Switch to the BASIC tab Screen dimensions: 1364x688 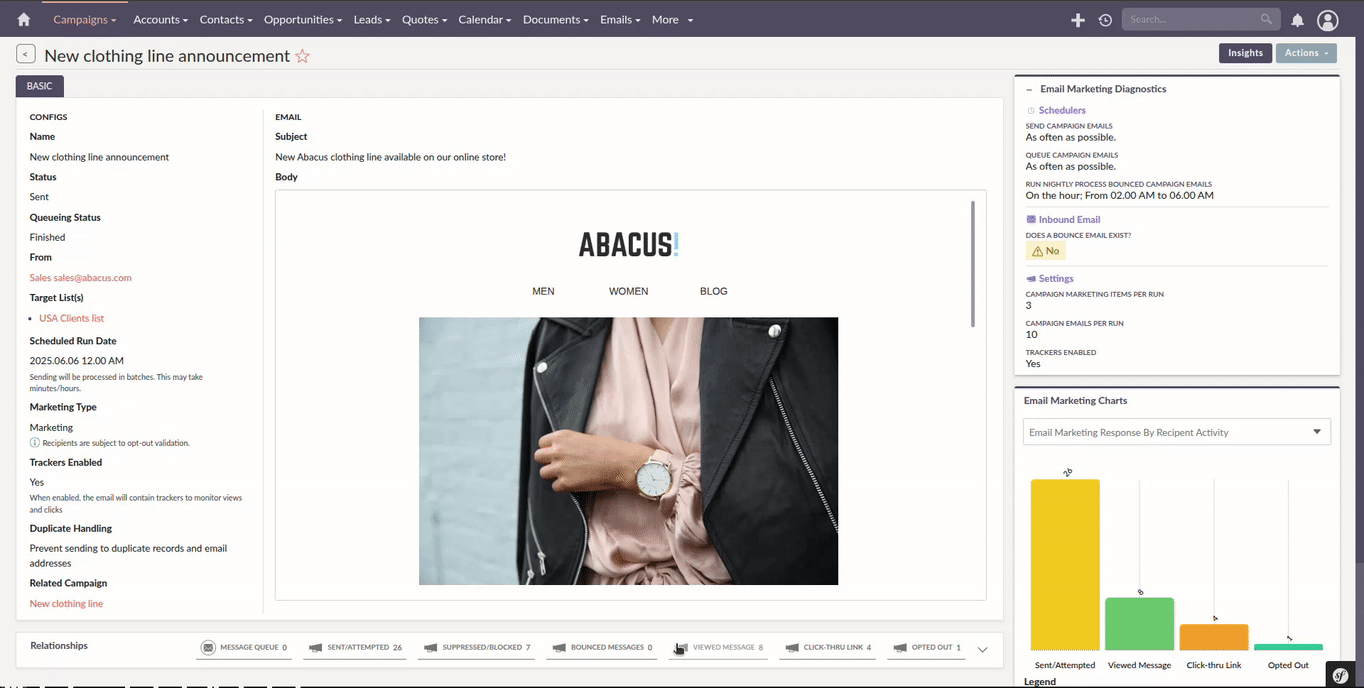(x=39, y=86)
